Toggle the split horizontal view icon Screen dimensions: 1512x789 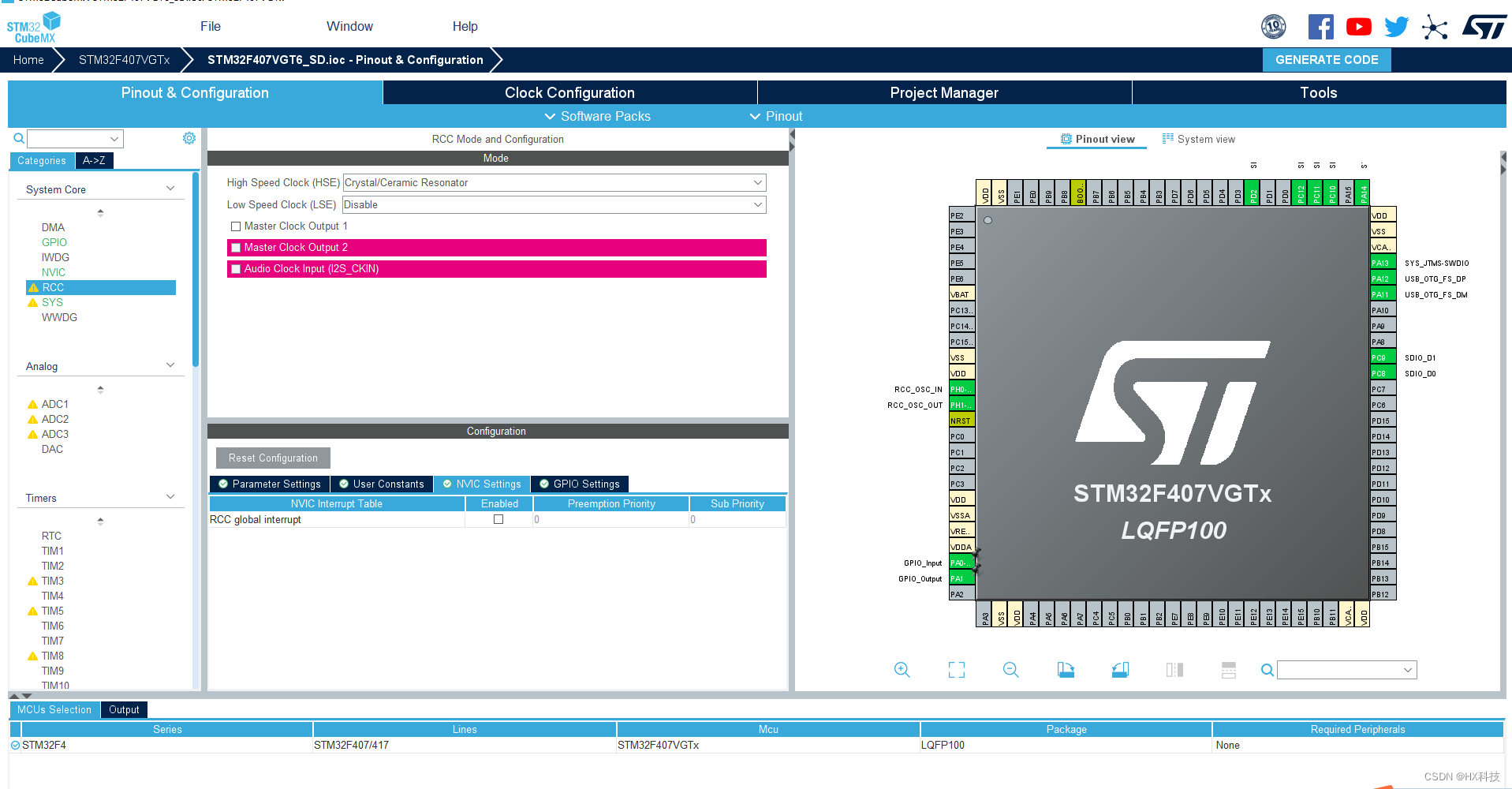(1229, 670)
